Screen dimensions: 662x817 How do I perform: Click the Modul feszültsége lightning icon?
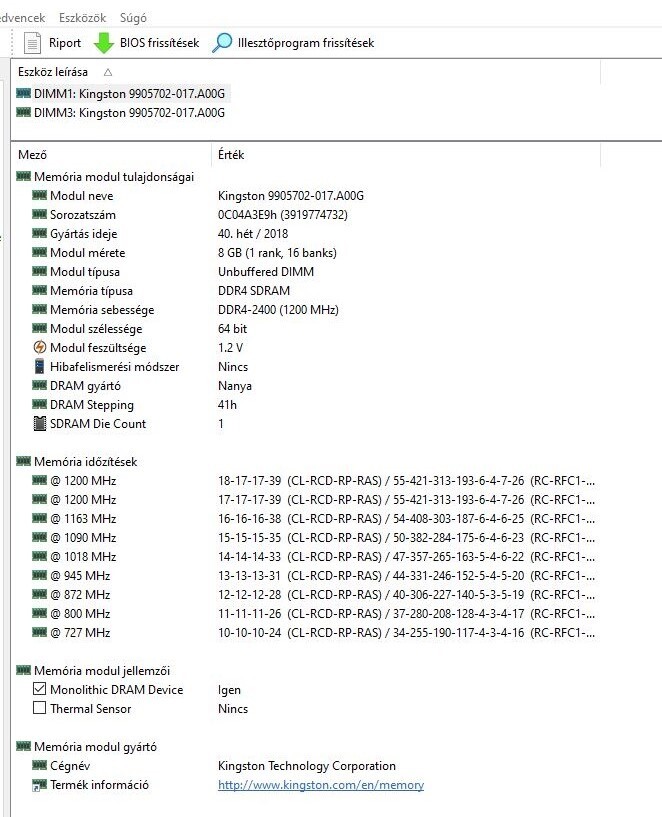click(x=40, y=347)
